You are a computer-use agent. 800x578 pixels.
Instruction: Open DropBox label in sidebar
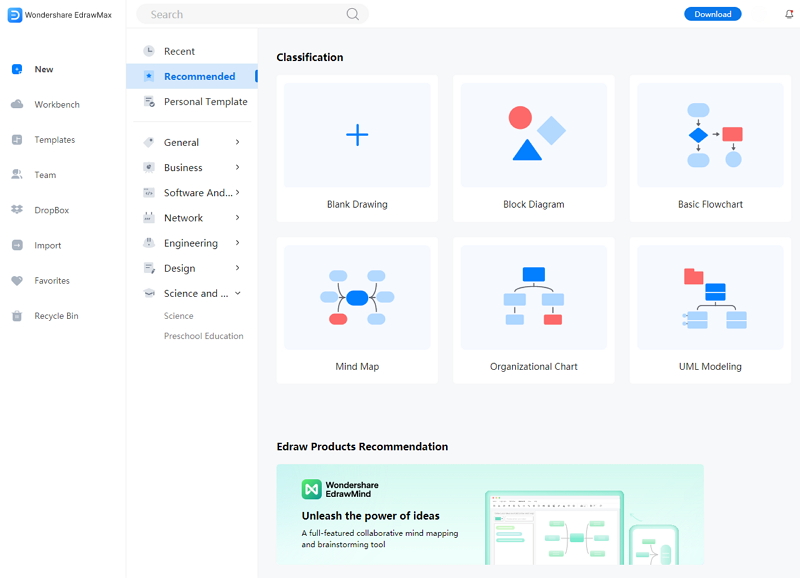pyautogui.click(x=52, y=210)
